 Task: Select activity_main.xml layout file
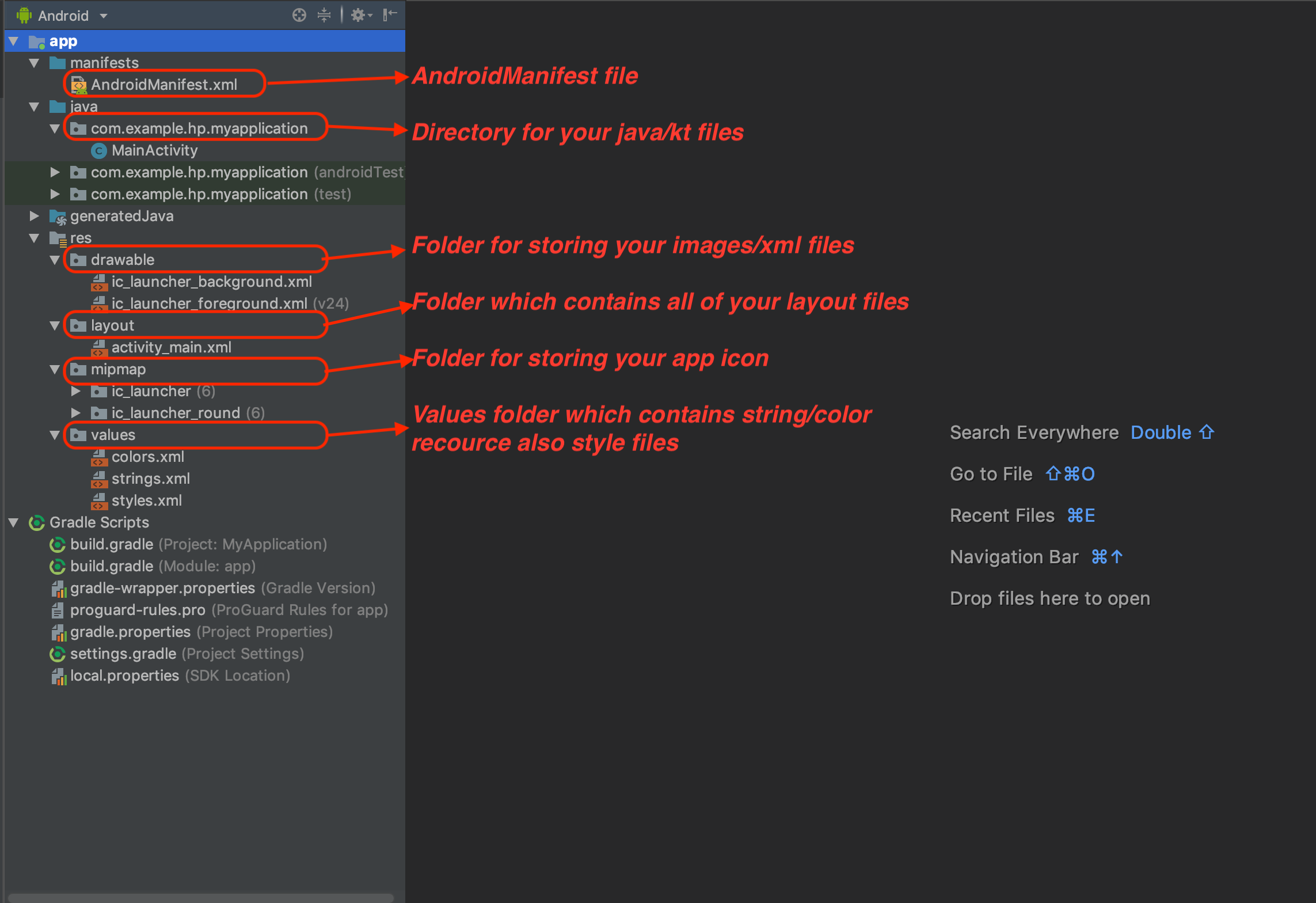coord(171,348)
